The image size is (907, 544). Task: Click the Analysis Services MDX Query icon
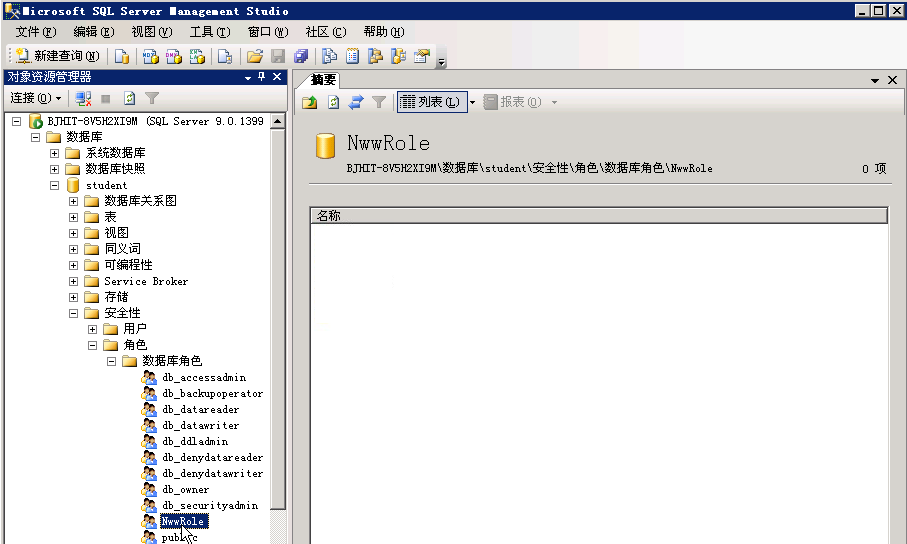[x=150, y=56]
